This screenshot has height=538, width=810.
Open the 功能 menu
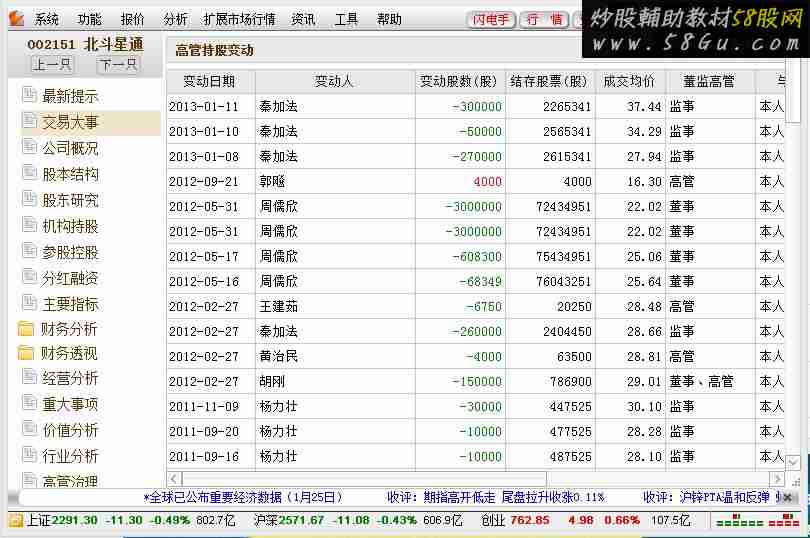click(89, 20)
